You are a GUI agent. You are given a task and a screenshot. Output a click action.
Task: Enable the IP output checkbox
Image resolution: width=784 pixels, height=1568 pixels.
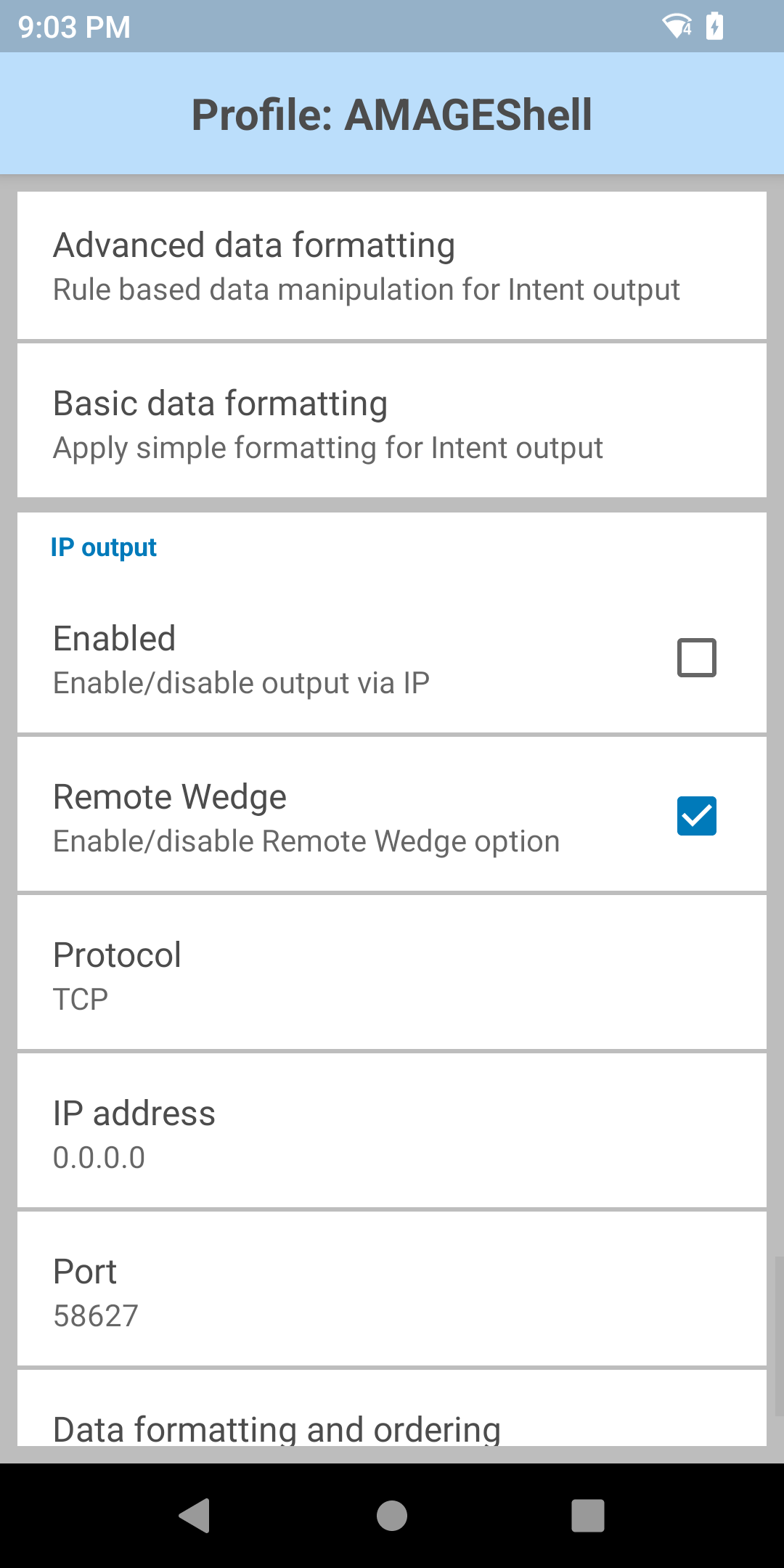(696, 658)
